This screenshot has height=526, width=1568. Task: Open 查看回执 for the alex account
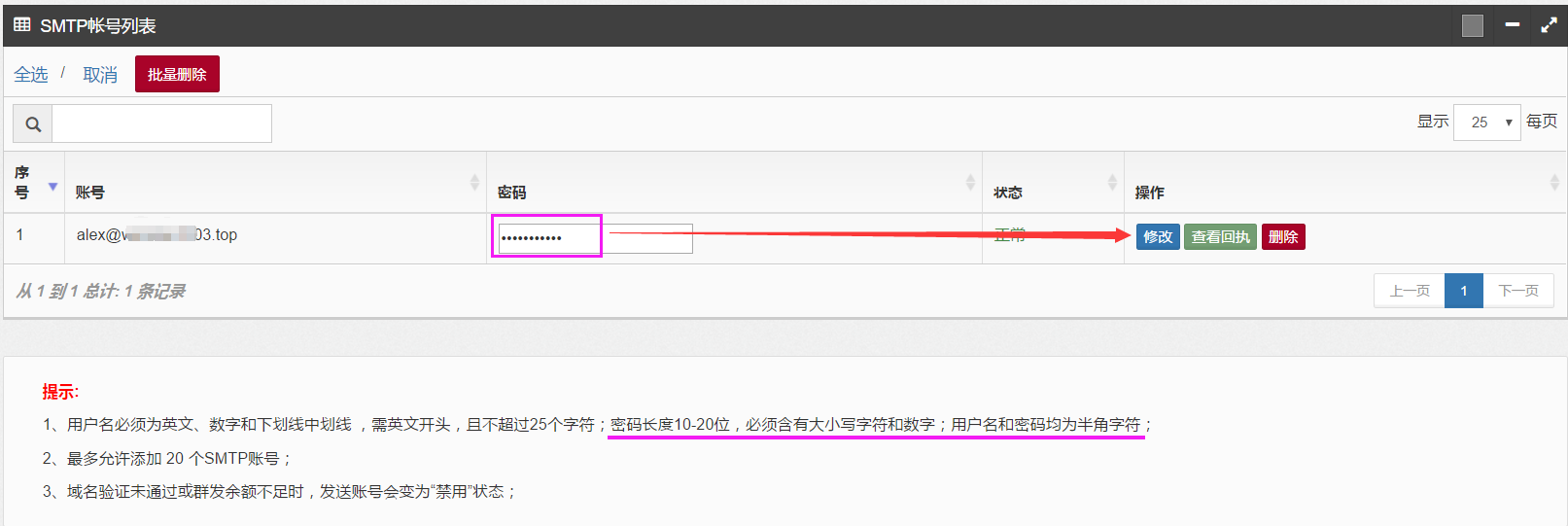click(1220, 237)
